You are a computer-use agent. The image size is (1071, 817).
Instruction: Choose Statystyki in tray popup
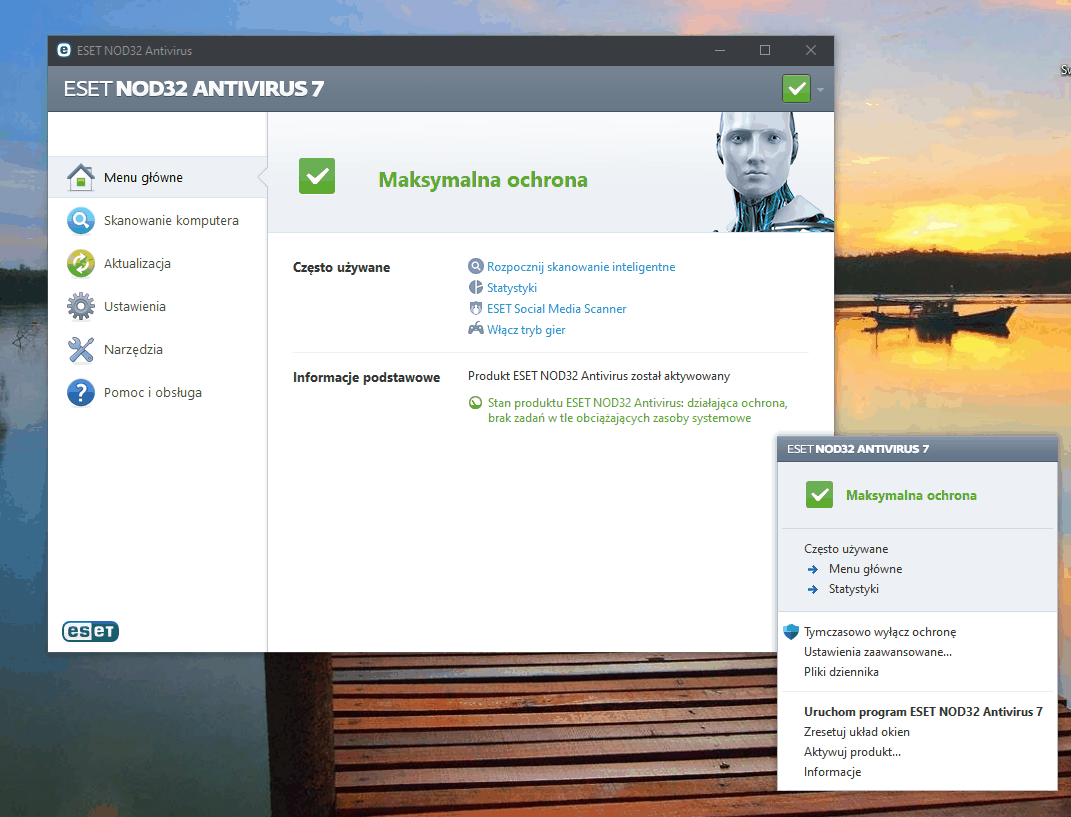(x=854, y=589)
